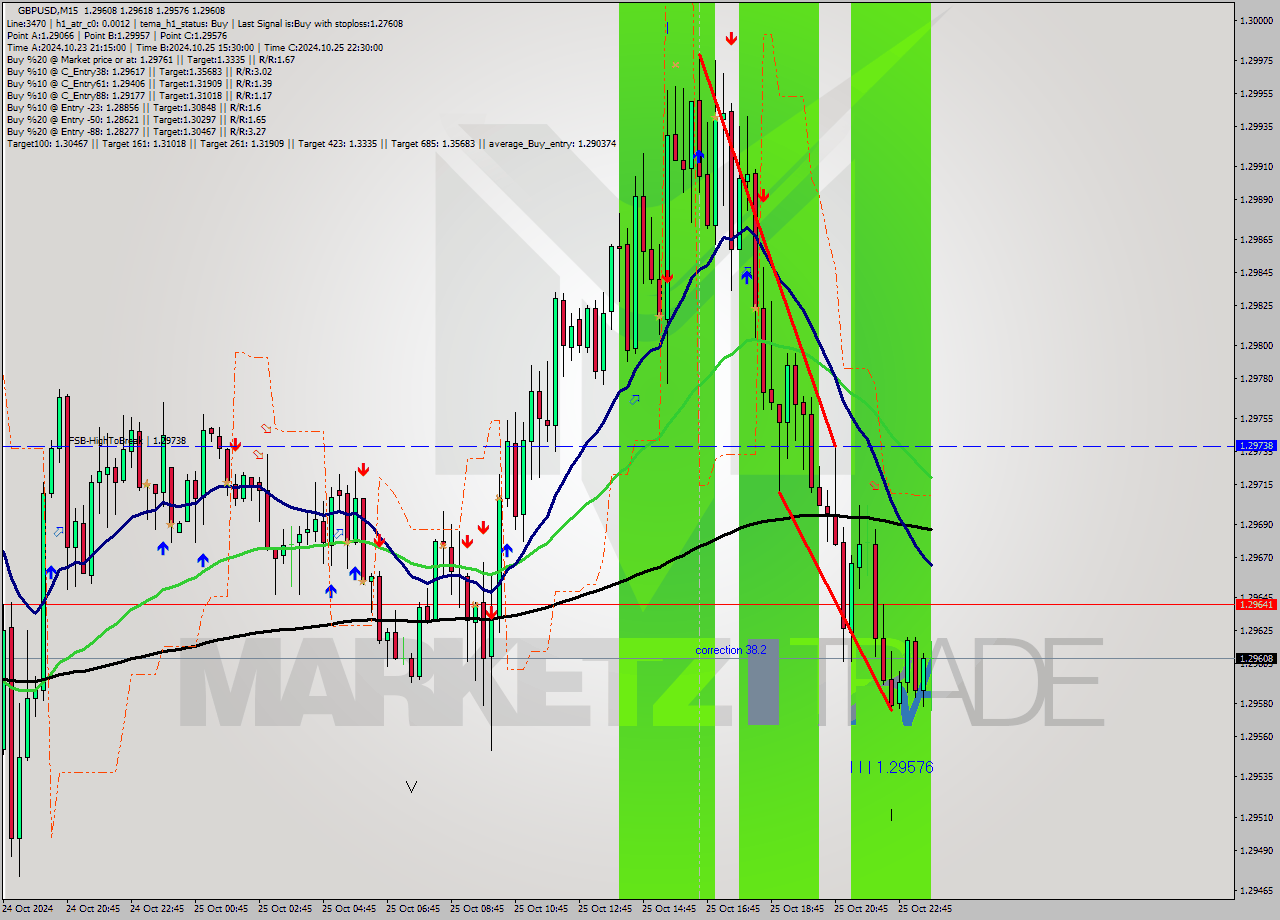Click the '24 Oct 20:45' time label

click(93, 909)
